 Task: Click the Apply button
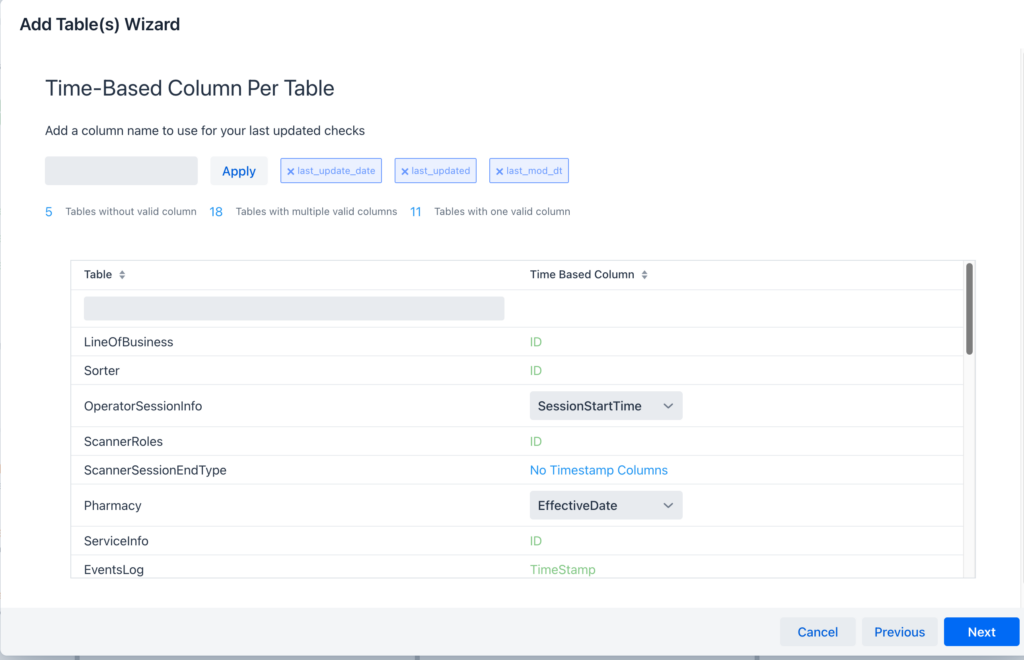[239, 171]
